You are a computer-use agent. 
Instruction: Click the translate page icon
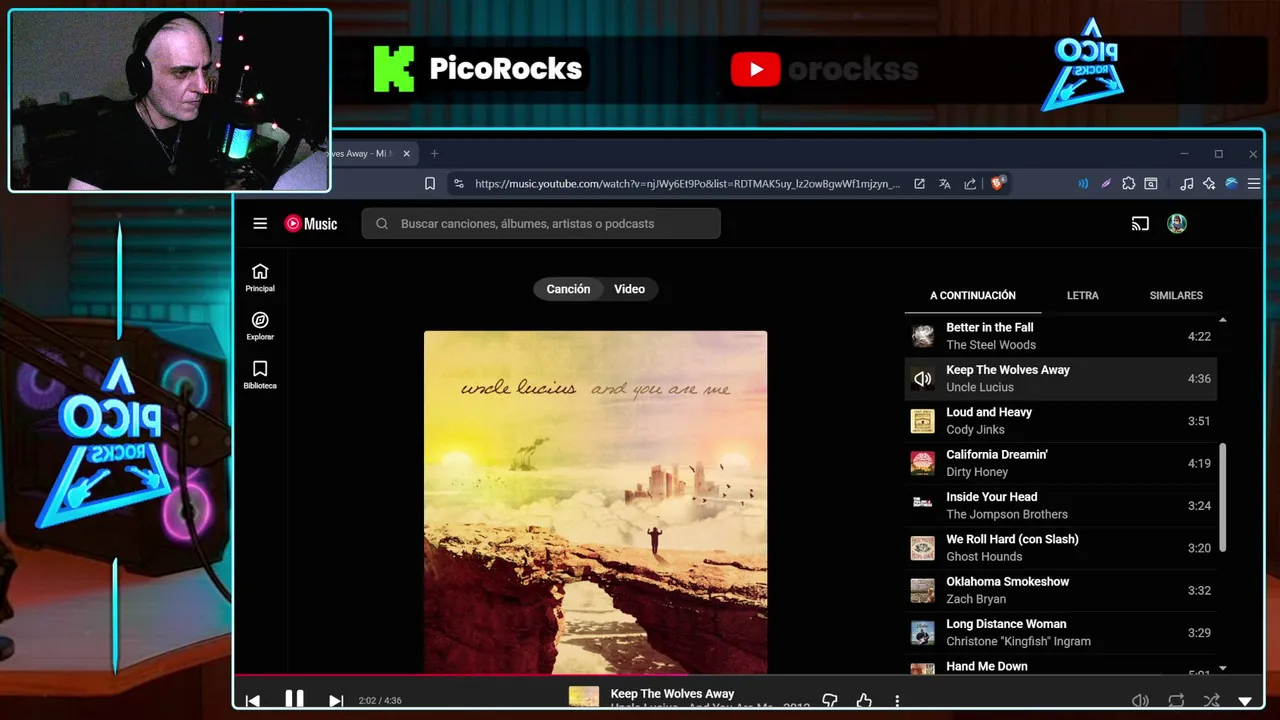coord(944,184)
